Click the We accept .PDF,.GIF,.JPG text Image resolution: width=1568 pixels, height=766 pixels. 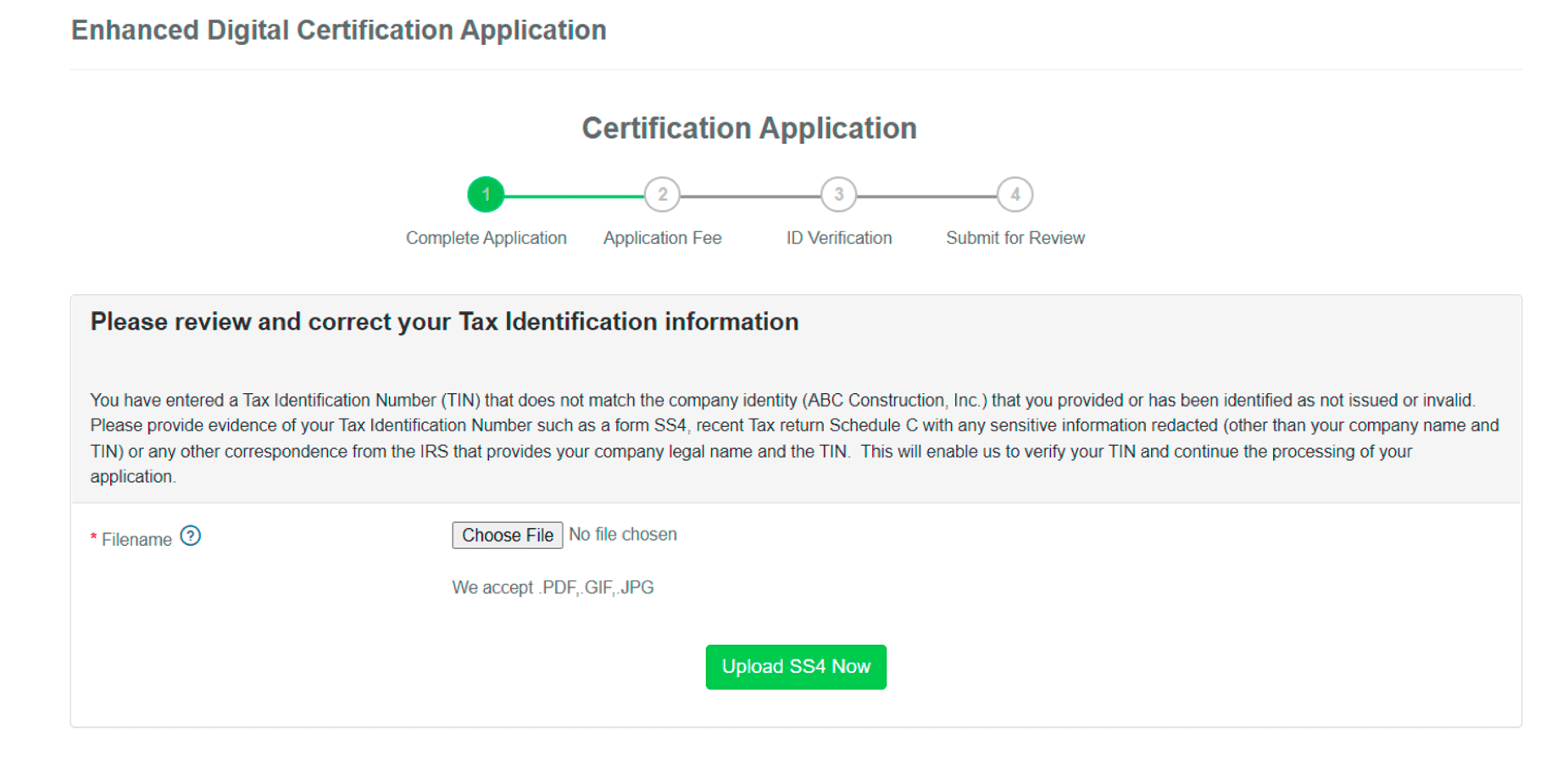pyautogui.click(x=554, y=586)
